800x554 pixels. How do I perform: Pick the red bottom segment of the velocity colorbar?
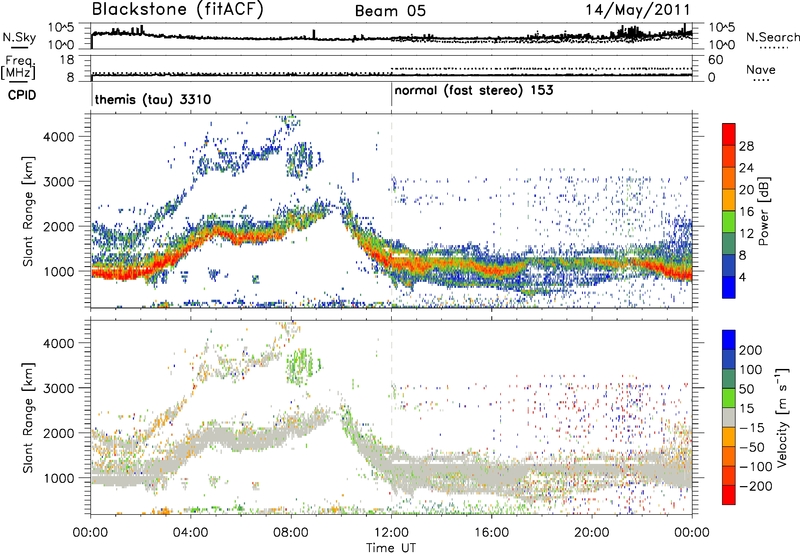coord(729,495)
